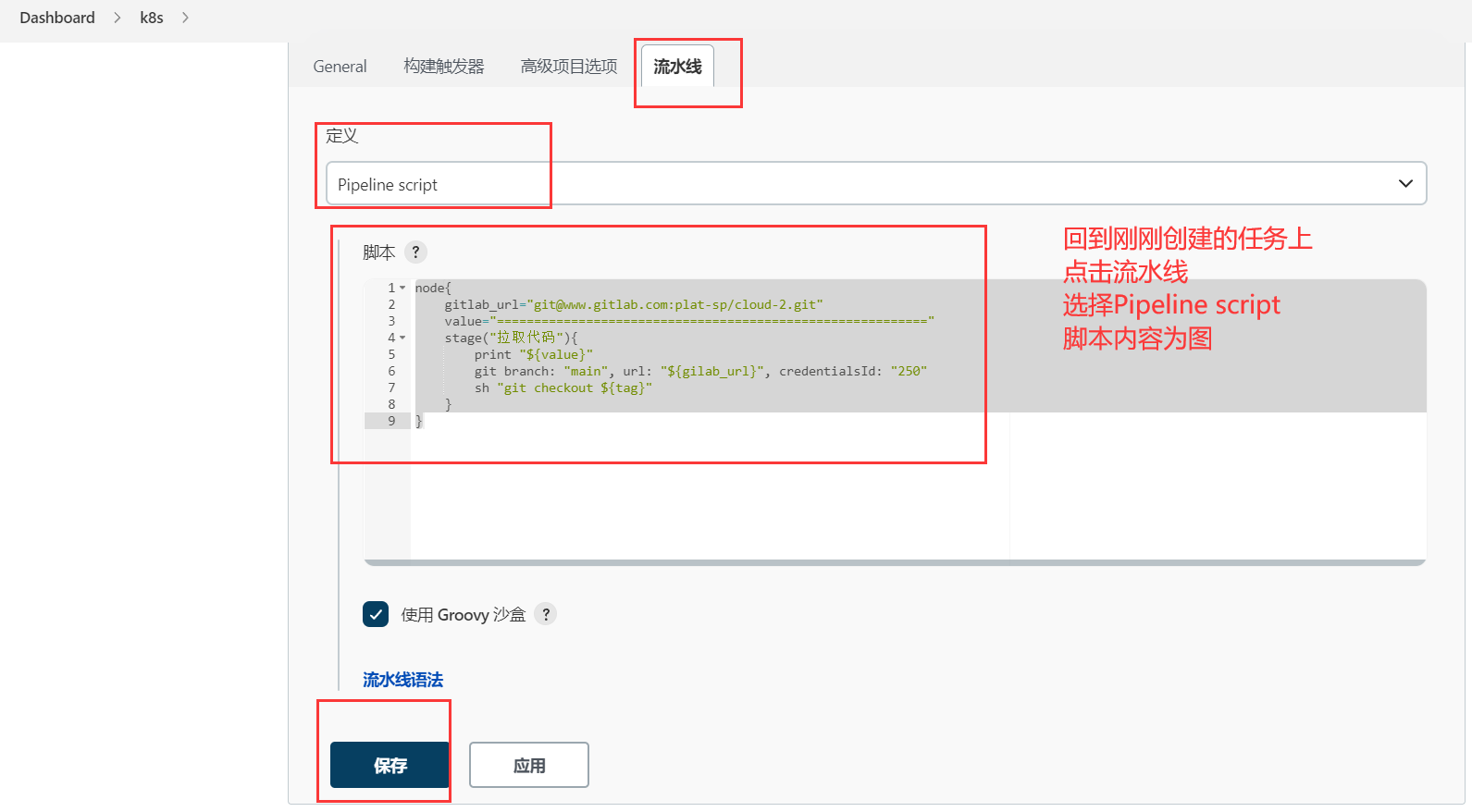Open the 定义 Pipeline script dropdown

coord(876,183)
